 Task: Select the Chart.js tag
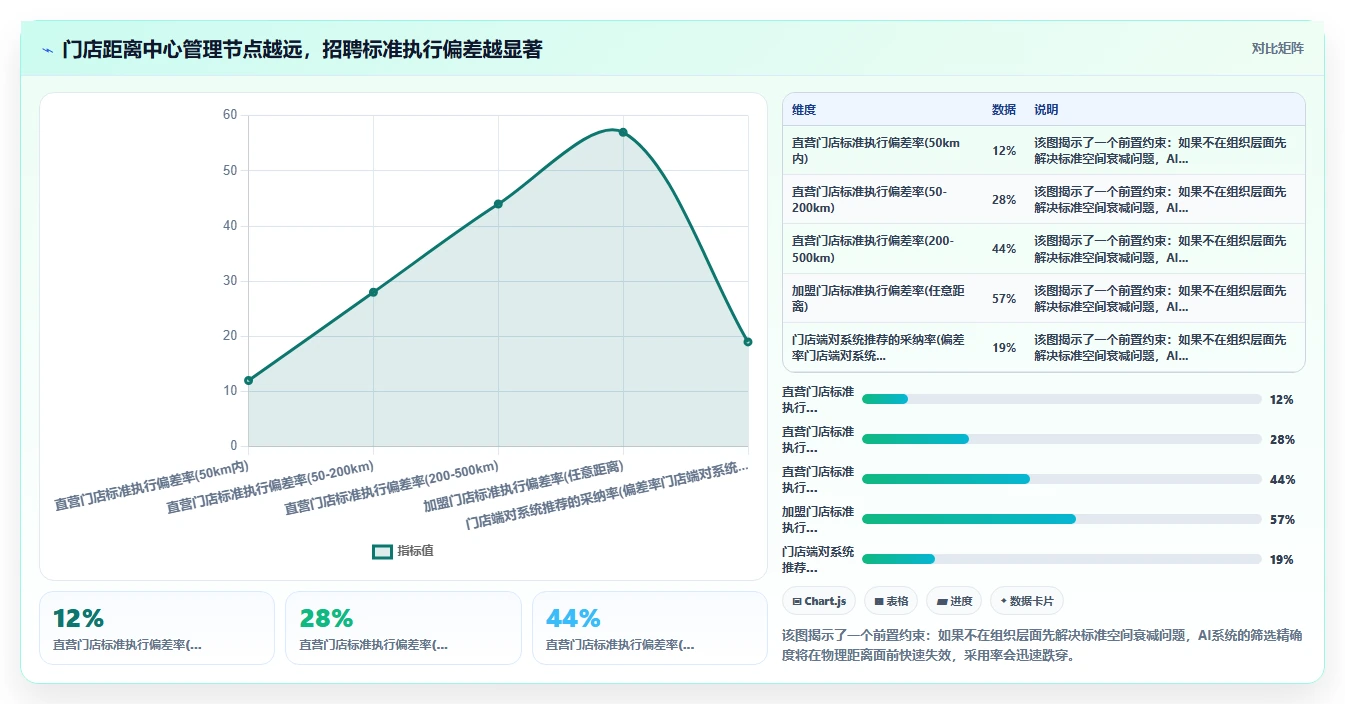point(819,601)
